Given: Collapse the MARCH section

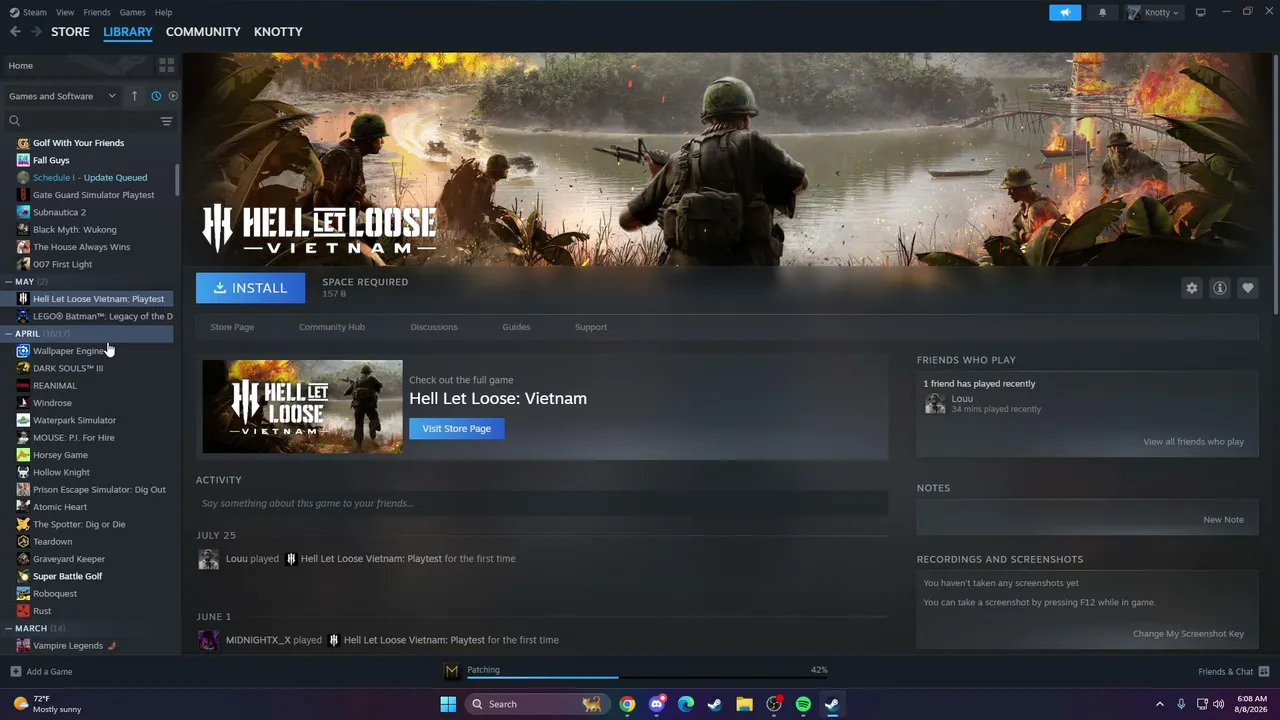Looking at the screenshot, I should [9, 629].
